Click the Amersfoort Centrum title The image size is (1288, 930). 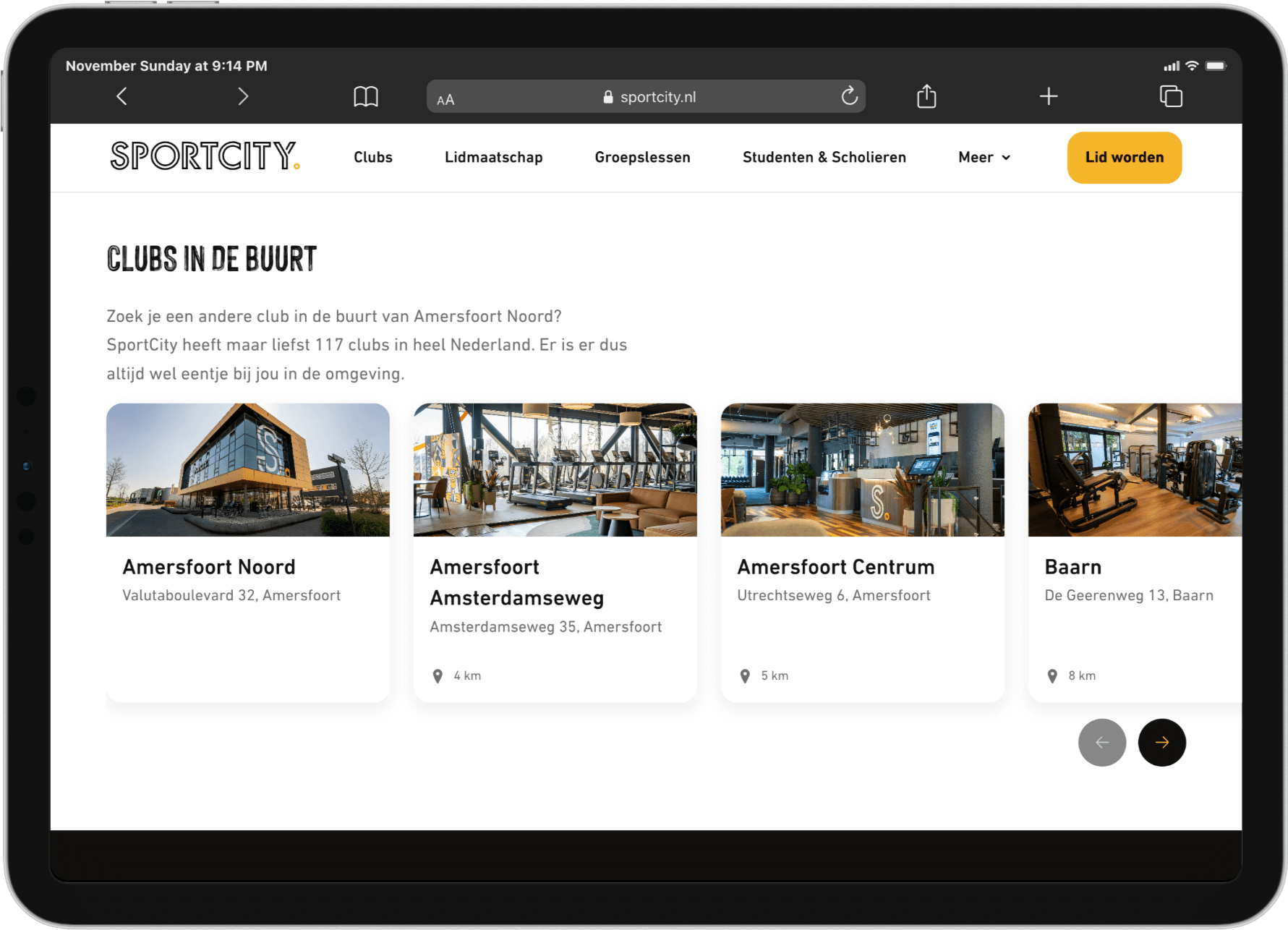(836, 567)
